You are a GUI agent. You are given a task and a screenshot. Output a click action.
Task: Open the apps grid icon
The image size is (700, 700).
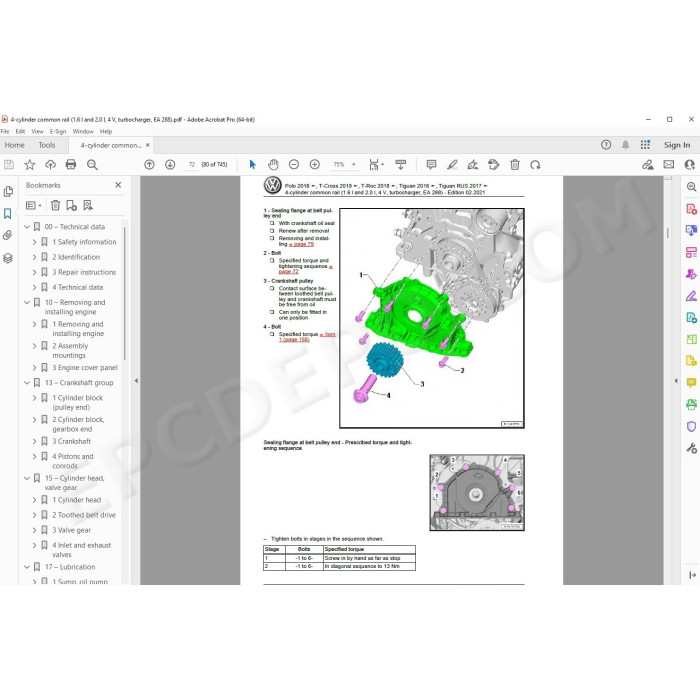point(645,145)
